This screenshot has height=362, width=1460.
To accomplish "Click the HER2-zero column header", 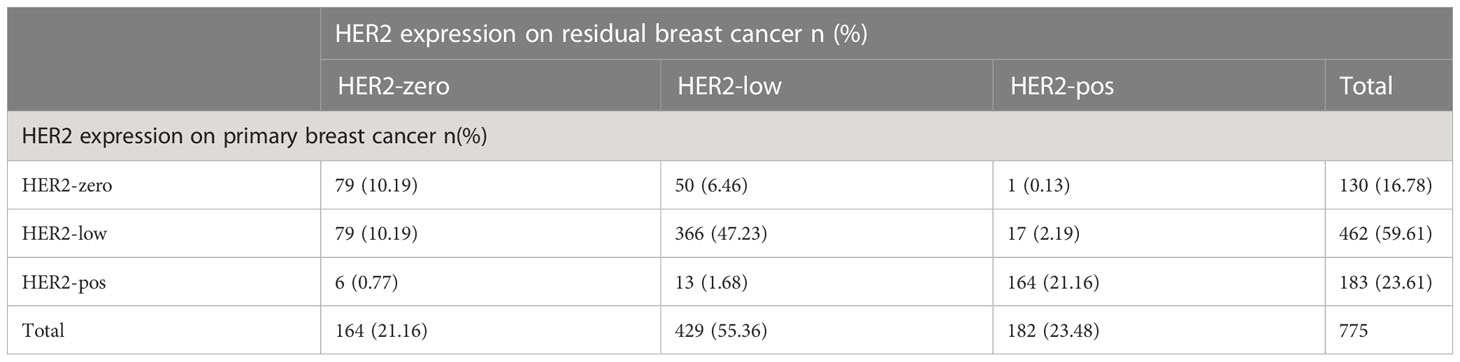I will (392, 87).
